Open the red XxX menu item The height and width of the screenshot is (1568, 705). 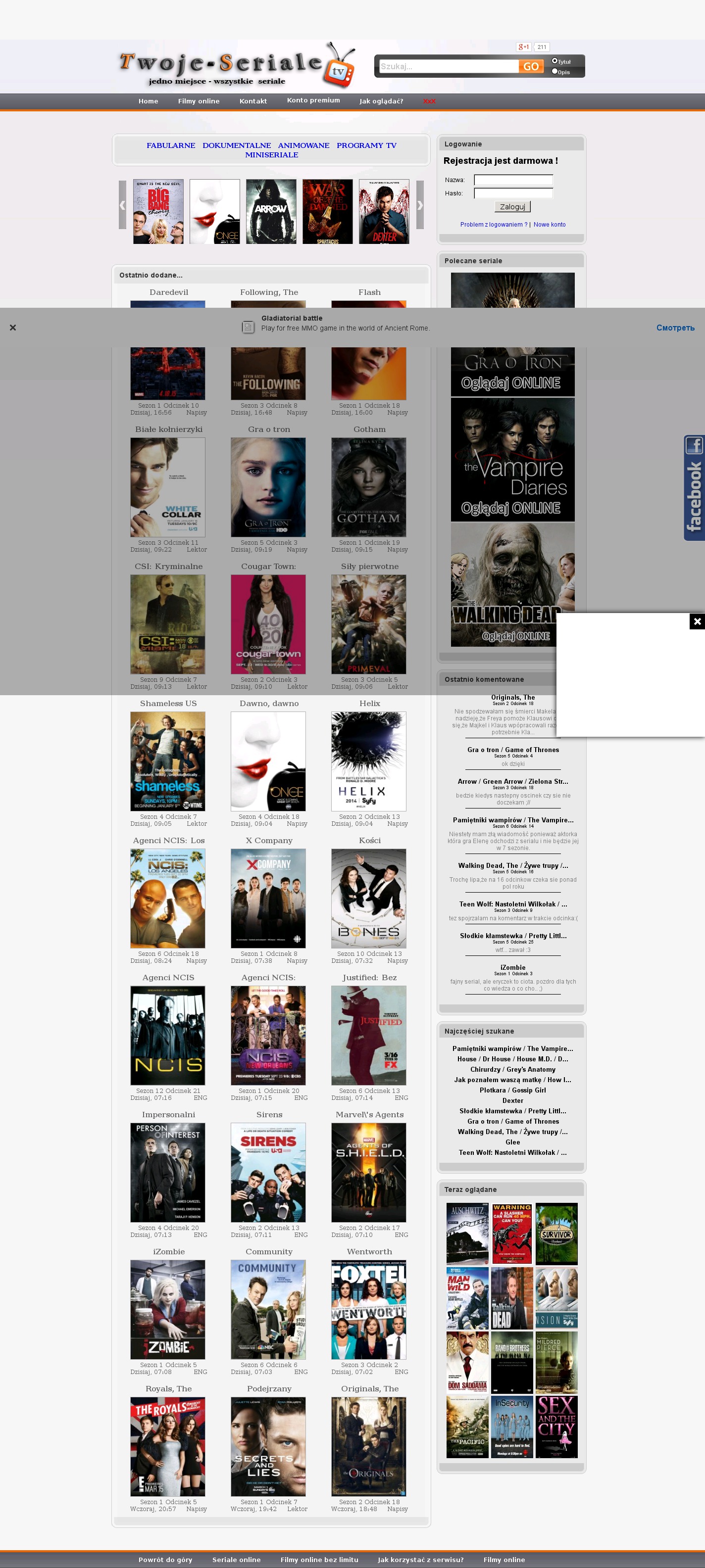tap(429, 101)
